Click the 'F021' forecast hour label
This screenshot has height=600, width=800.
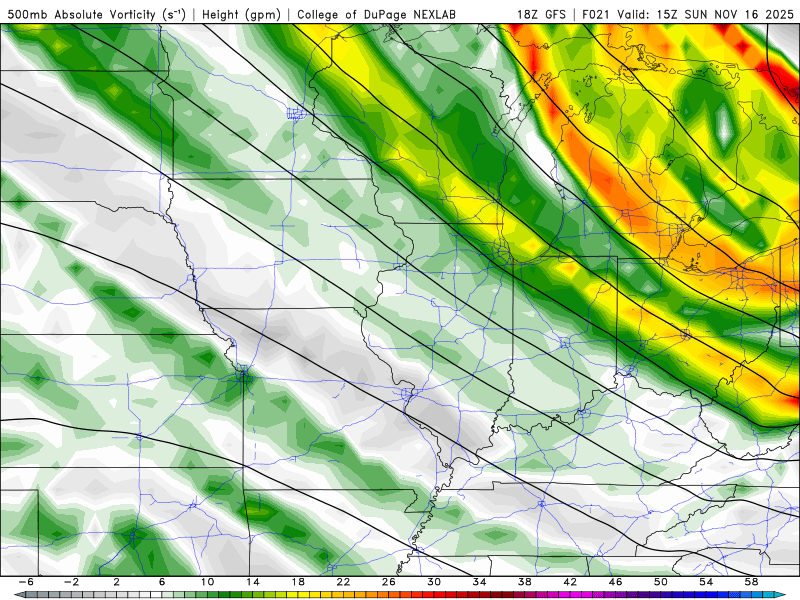pos(597,15)
